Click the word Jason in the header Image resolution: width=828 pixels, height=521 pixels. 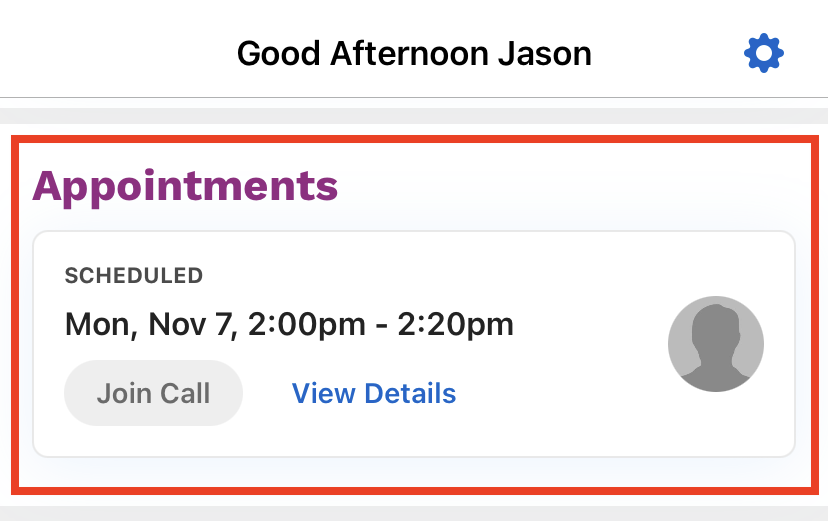click(545, 54)
